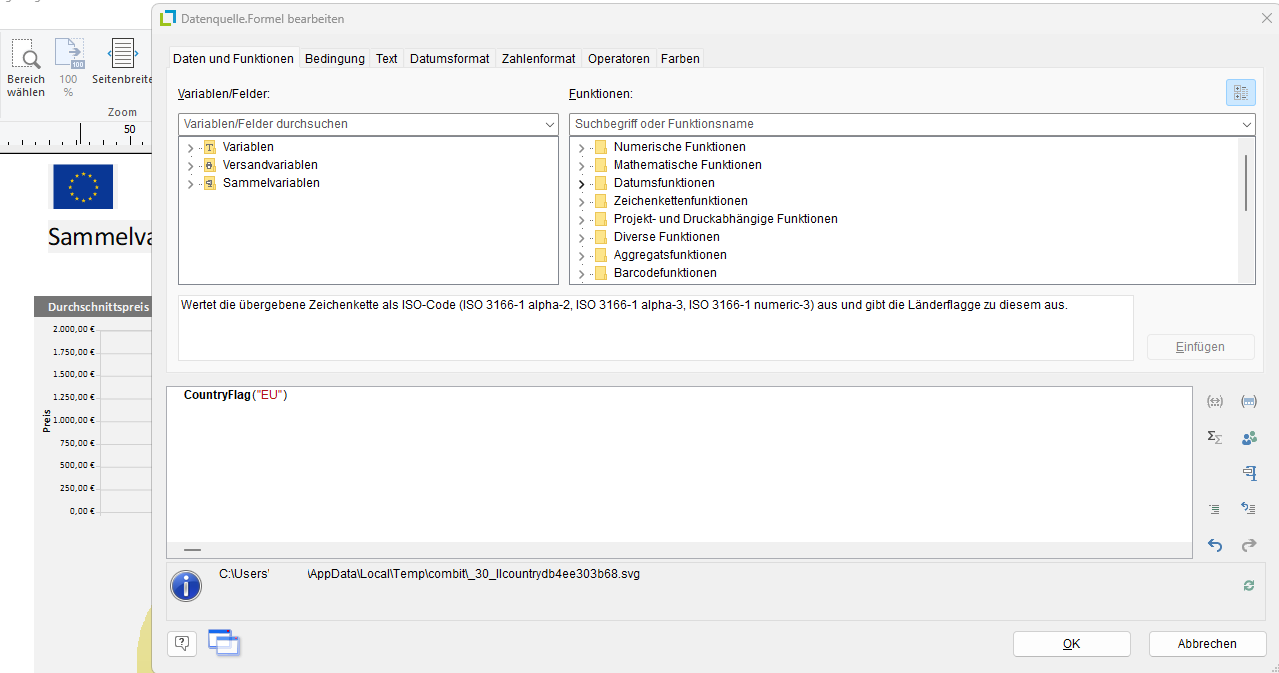This screenshot has height=673, width=1279.
Task: Click the green refresh result icon
Action: pos(1248,586)
